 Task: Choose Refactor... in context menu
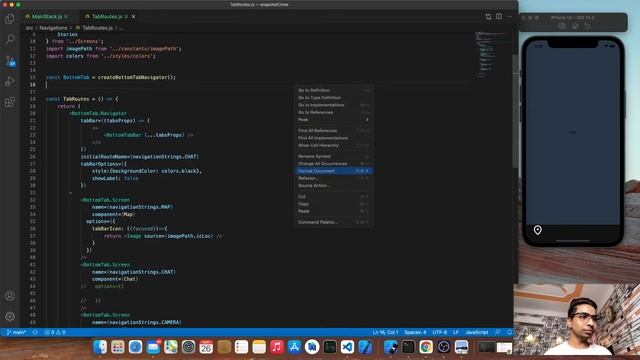coord(333,178)
